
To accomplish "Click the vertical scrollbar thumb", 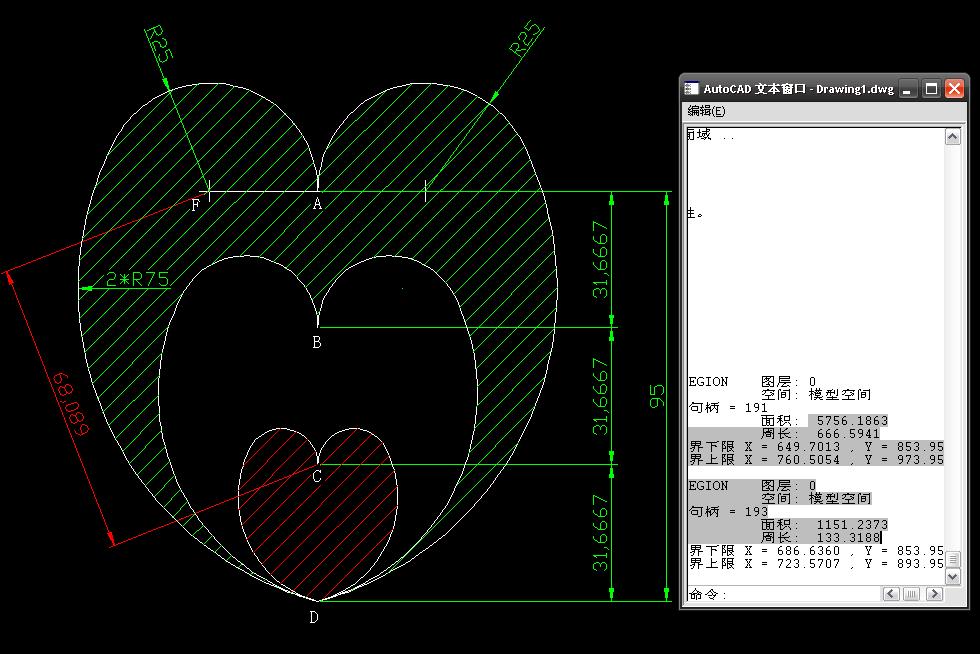I will 952,559.
